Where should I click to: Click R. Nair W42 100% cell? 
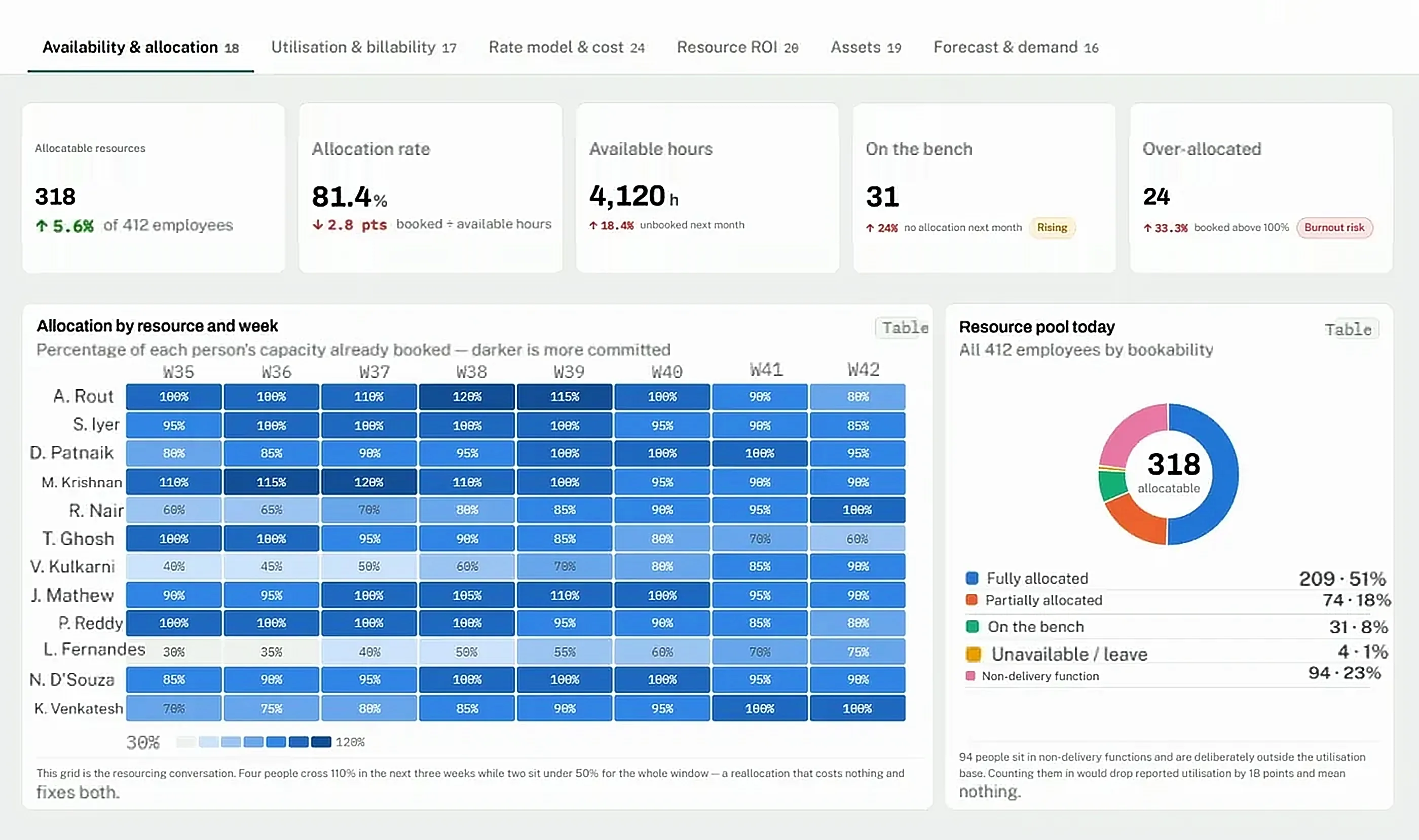857,510
